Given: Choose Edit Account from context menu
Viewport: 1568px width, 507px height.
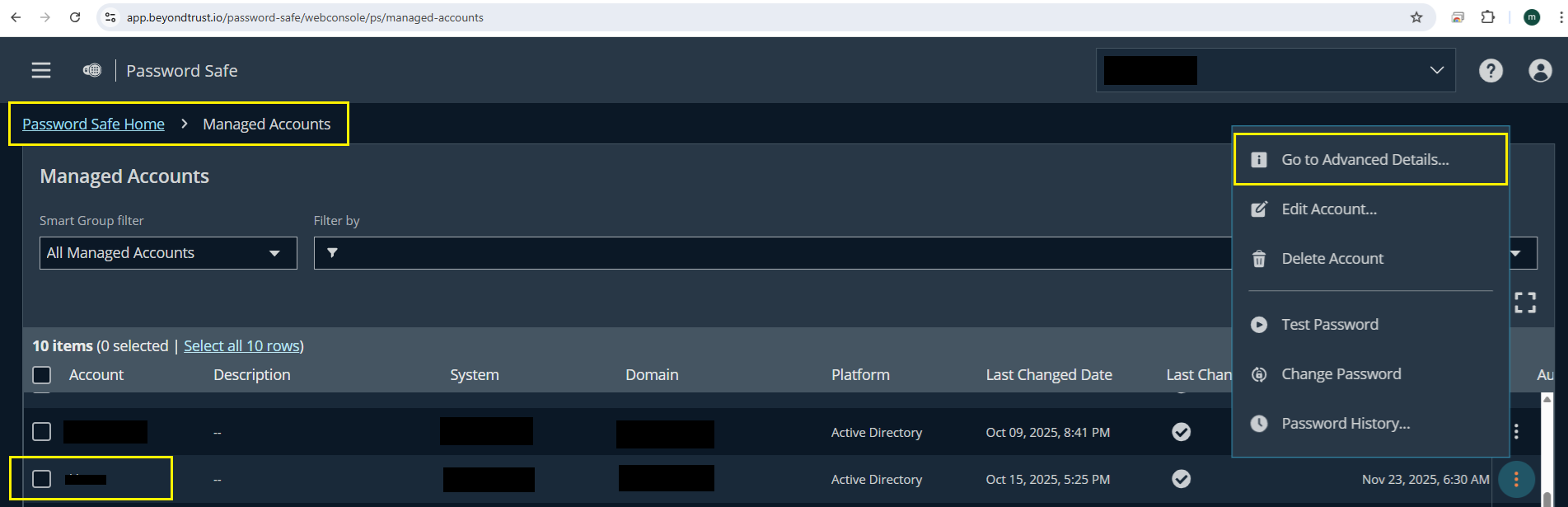Looking at the screenshot, I should click(x=1328, y=209).
